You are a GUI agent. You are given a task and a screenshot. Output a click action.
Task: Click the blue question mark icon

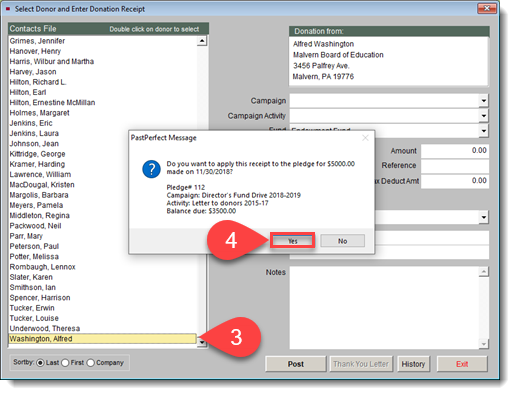[x=151, y=169]
